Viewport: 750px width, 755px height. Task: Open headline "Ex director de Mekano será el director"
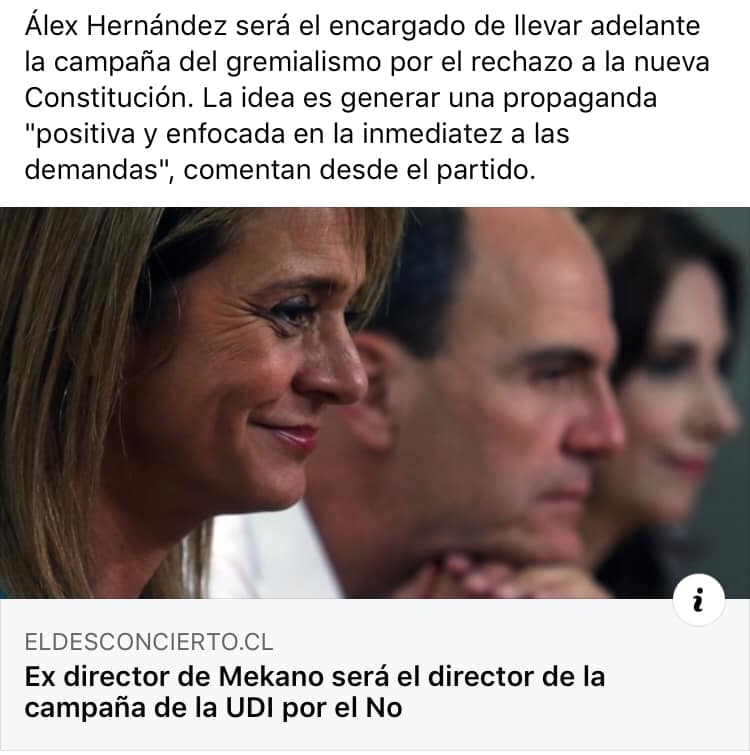(x=315, y=677)
